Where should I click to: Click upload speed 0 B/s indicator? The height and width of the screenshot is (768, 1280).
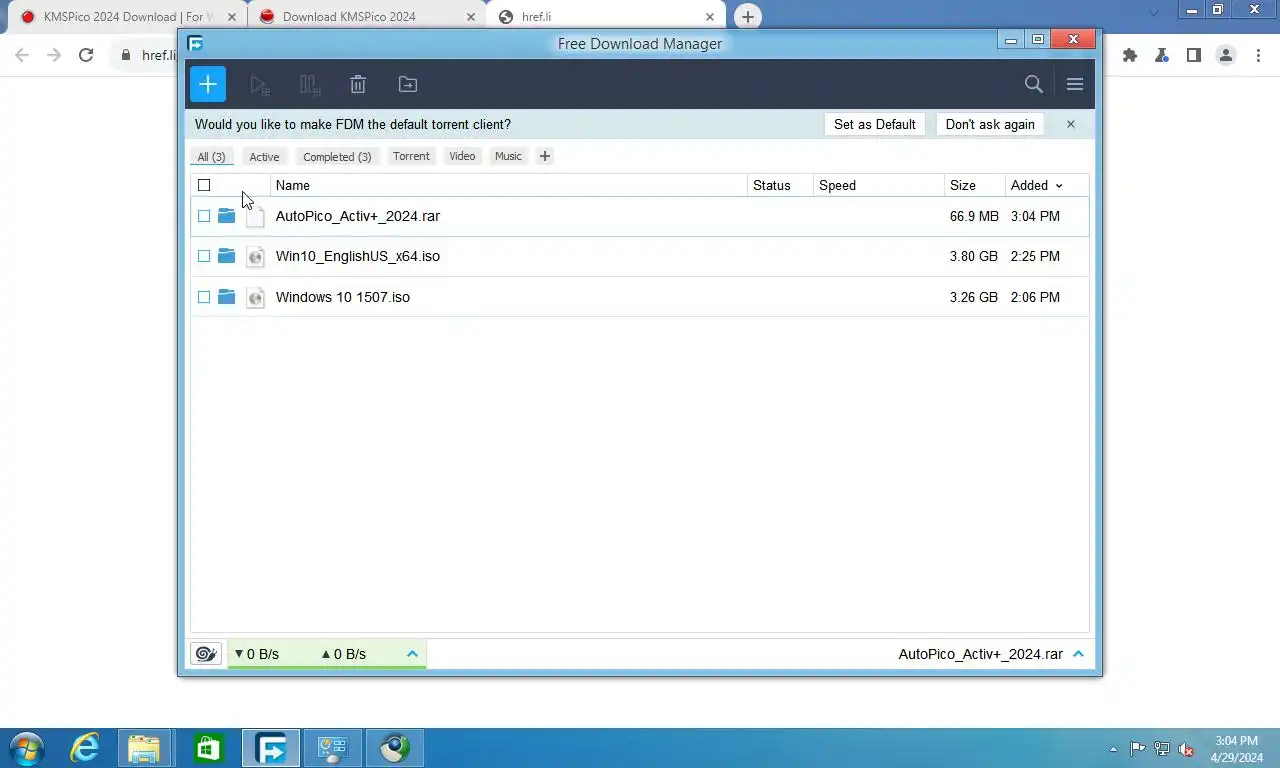[x=343, y=654]
